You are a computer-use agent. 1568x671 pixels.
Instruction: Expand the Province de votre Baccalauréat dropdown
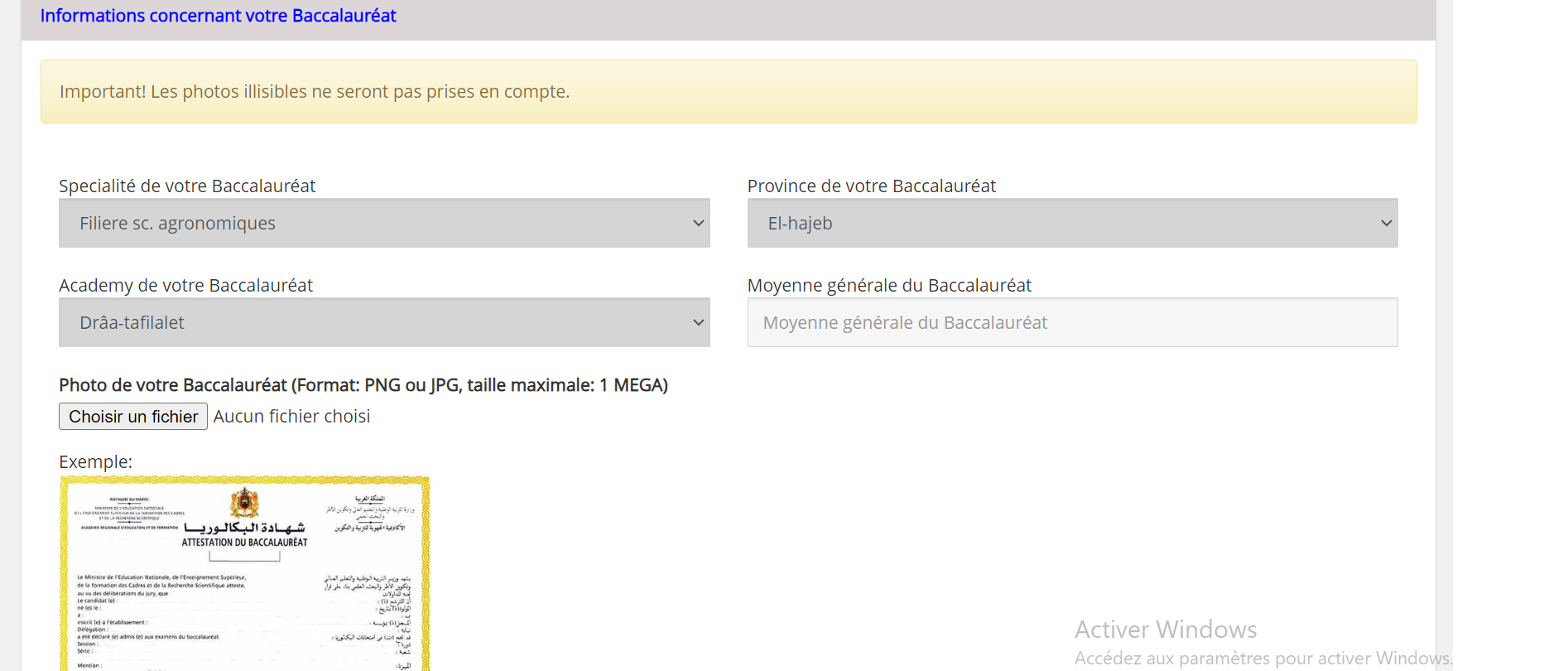[x=1071, y=223]
